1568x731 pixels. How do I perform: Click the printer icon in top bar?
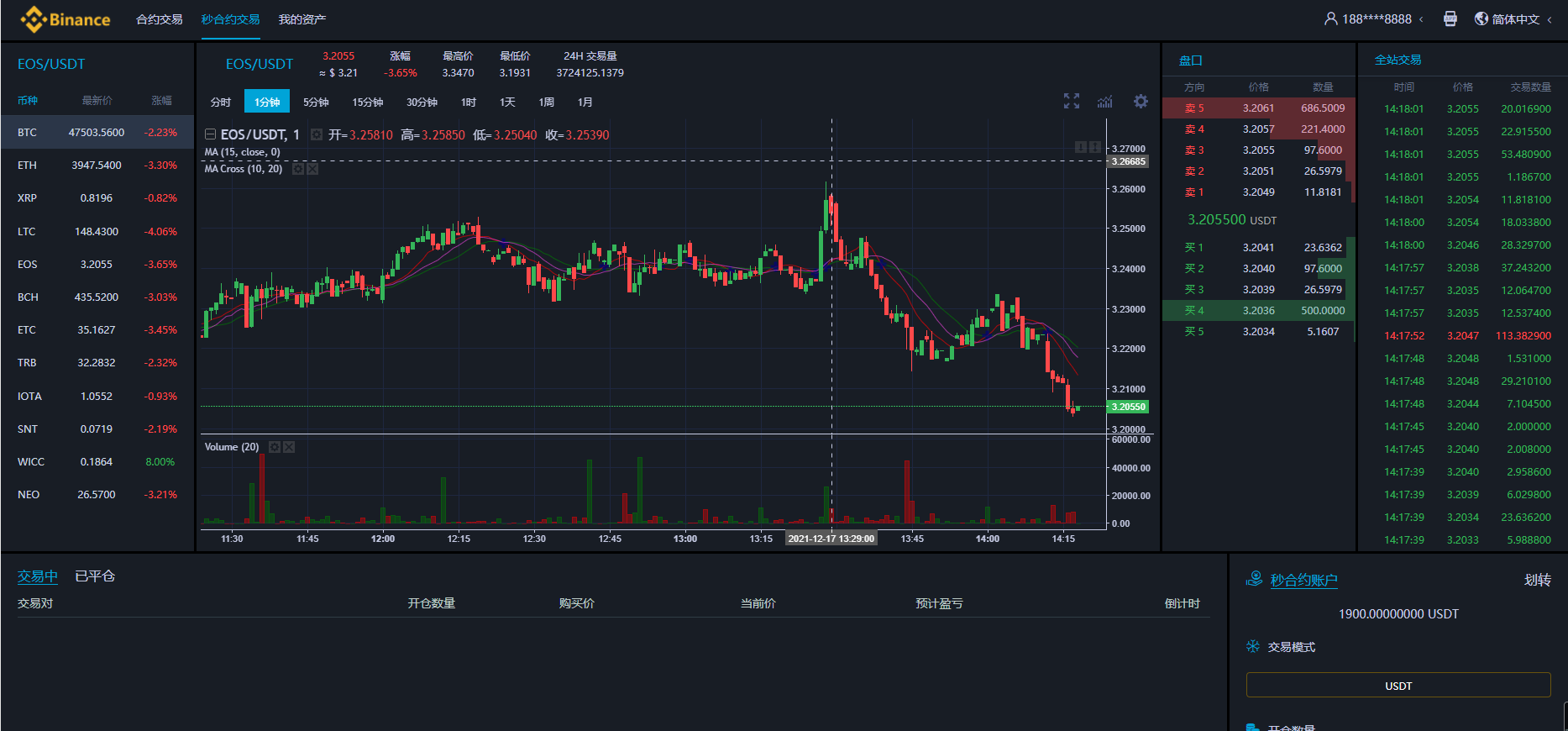click(x=1450, y=18)
